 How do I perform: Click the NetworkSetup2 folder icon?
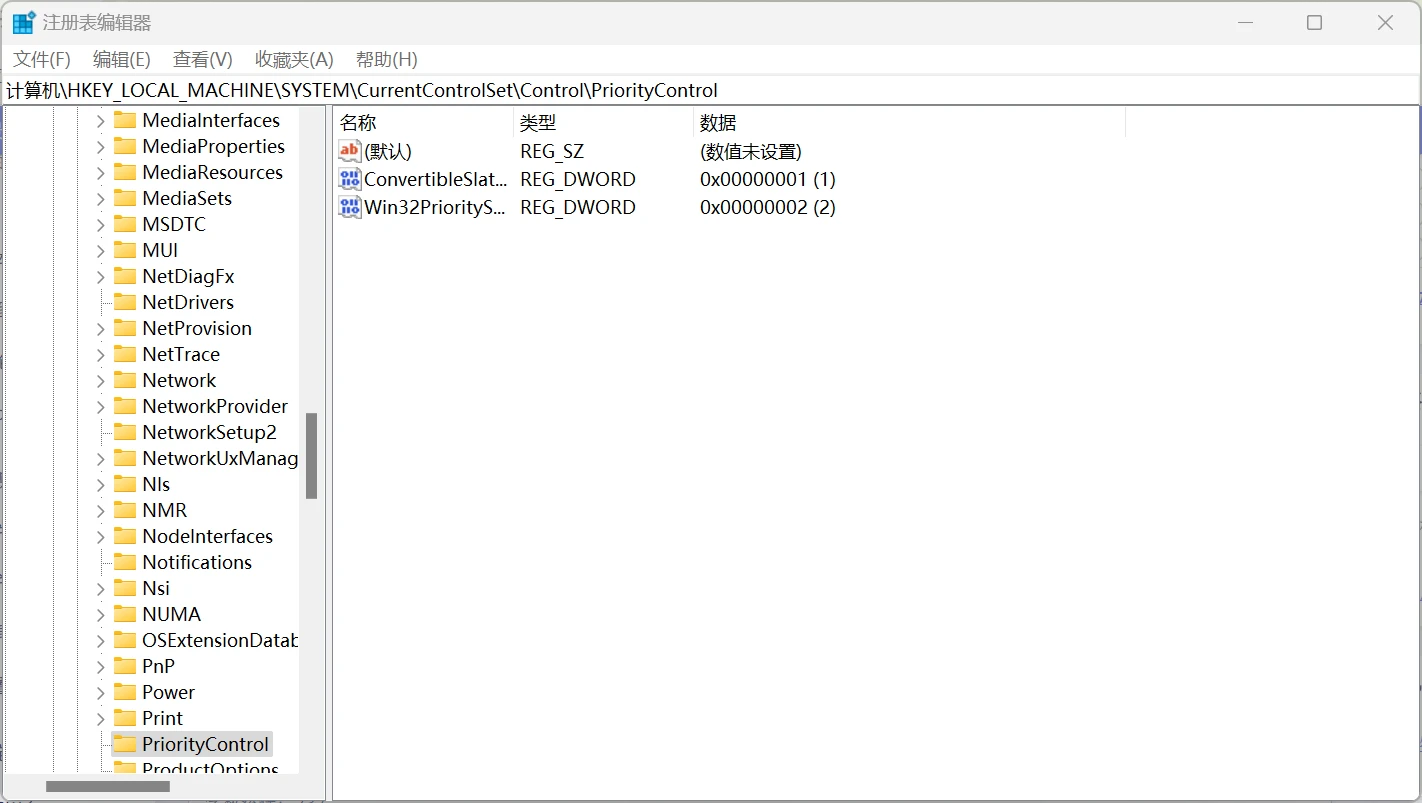pos(125,432)
